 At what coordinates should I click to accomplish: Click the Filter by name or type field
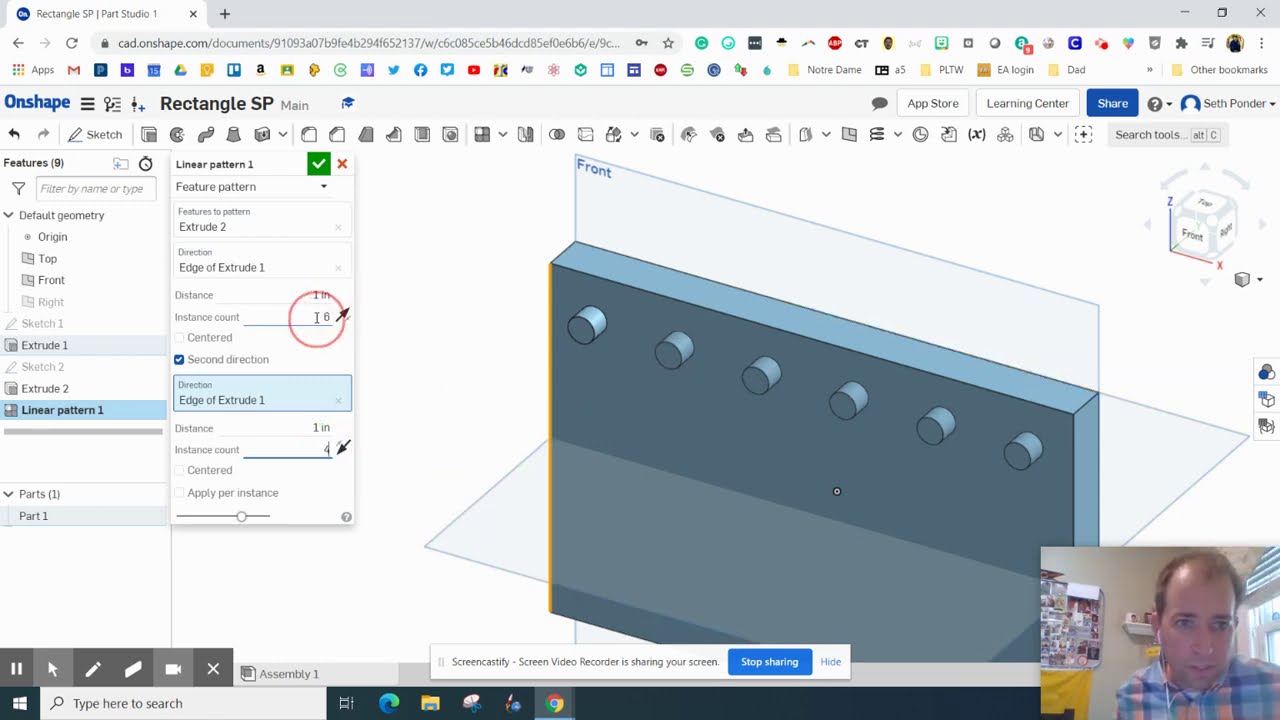click(x=96, y=188)
